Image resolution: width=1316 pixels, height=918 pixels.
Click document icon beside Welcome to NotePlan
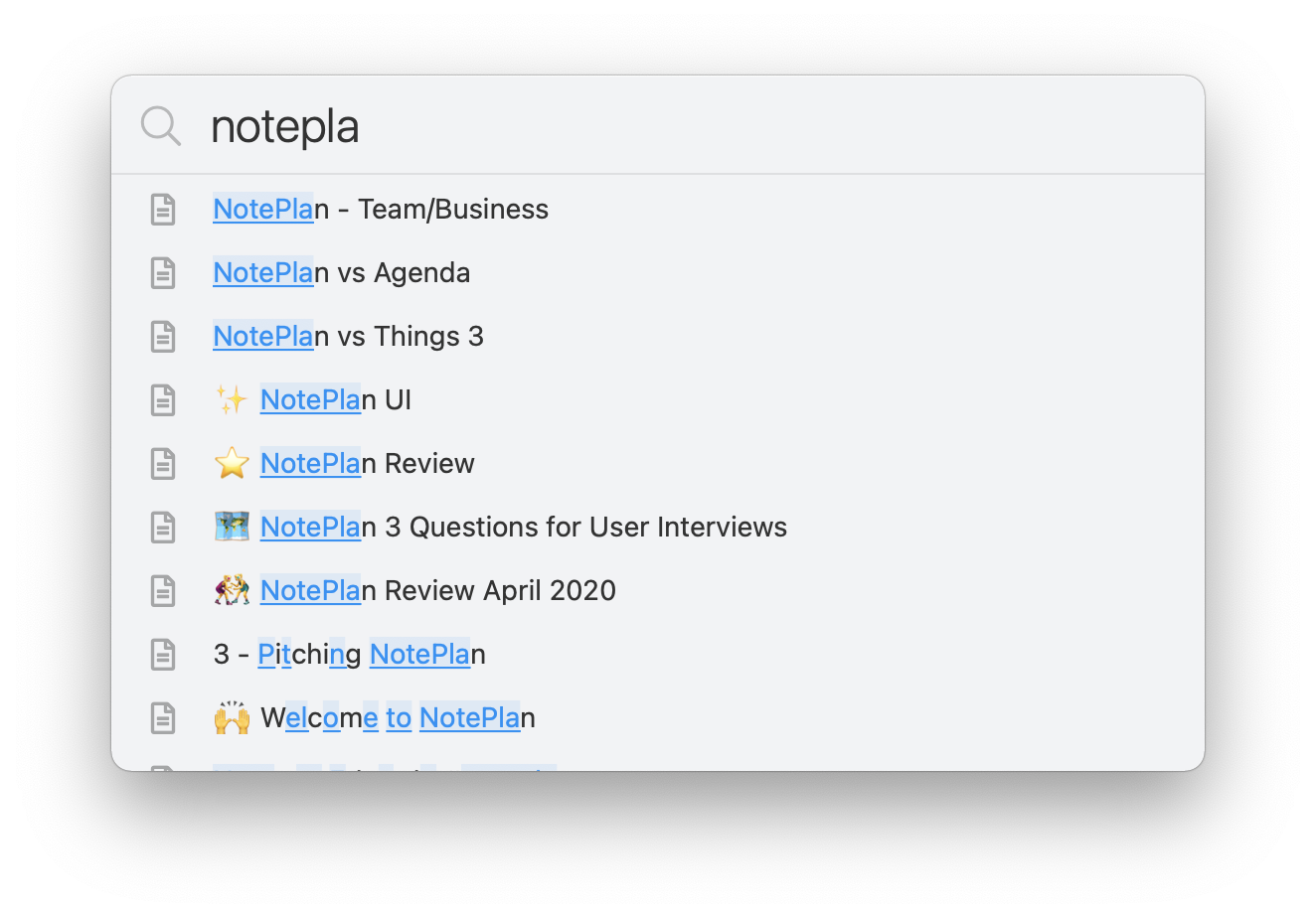[163, 718]
